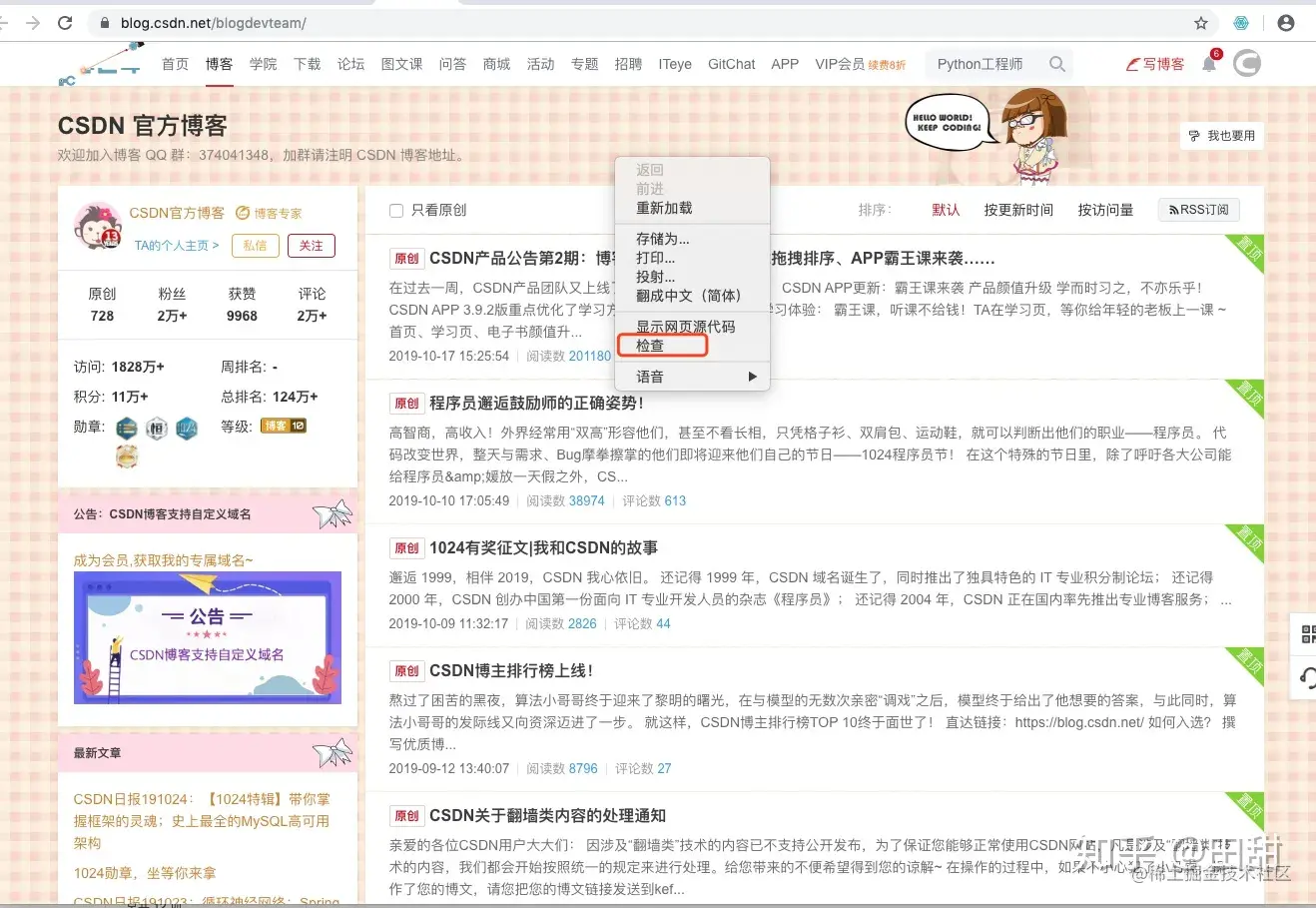Image resolution: width=1316 pixels, height=908 pixels.
Task: Click the medal icon below 勋章 row
Action: (x=127, y=456)
